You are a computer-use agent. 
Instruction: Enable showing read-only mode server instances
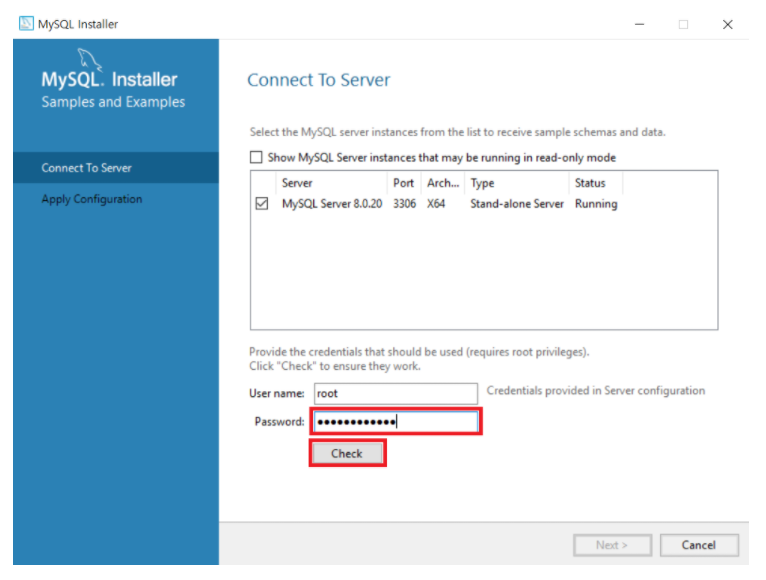coord(256,157)
